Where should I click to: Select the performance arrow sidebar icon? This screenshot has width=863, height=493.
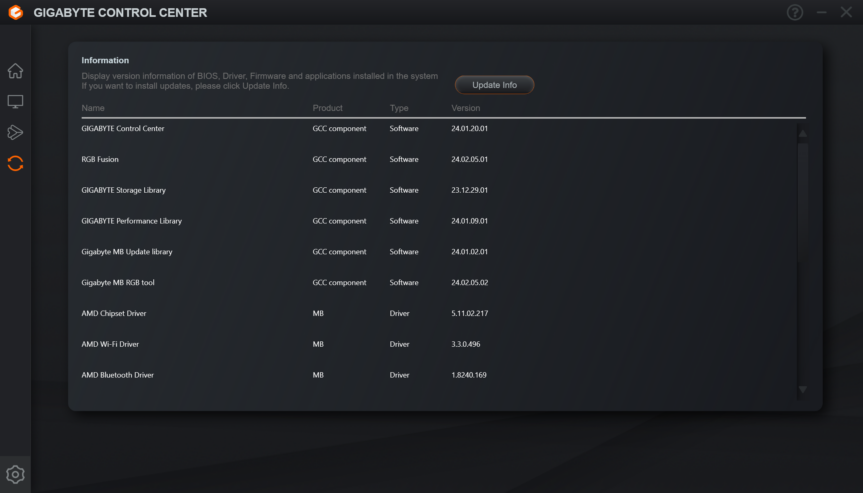coord(15,133)
